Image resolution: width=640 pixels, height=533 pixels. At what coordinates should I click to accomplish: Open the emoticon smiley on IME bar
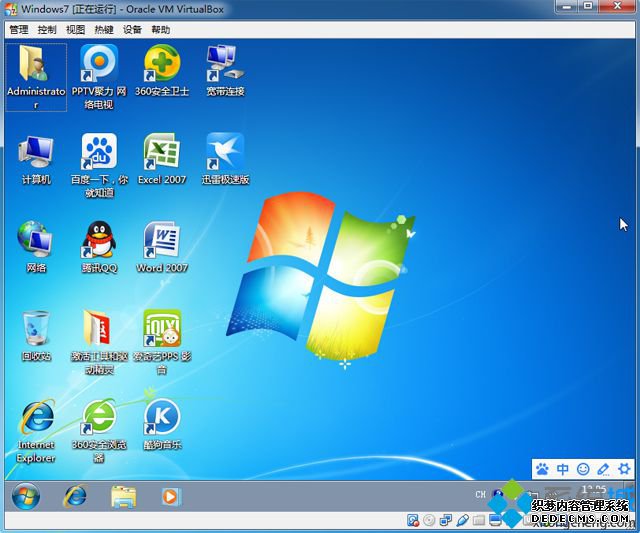click(583, 469)
